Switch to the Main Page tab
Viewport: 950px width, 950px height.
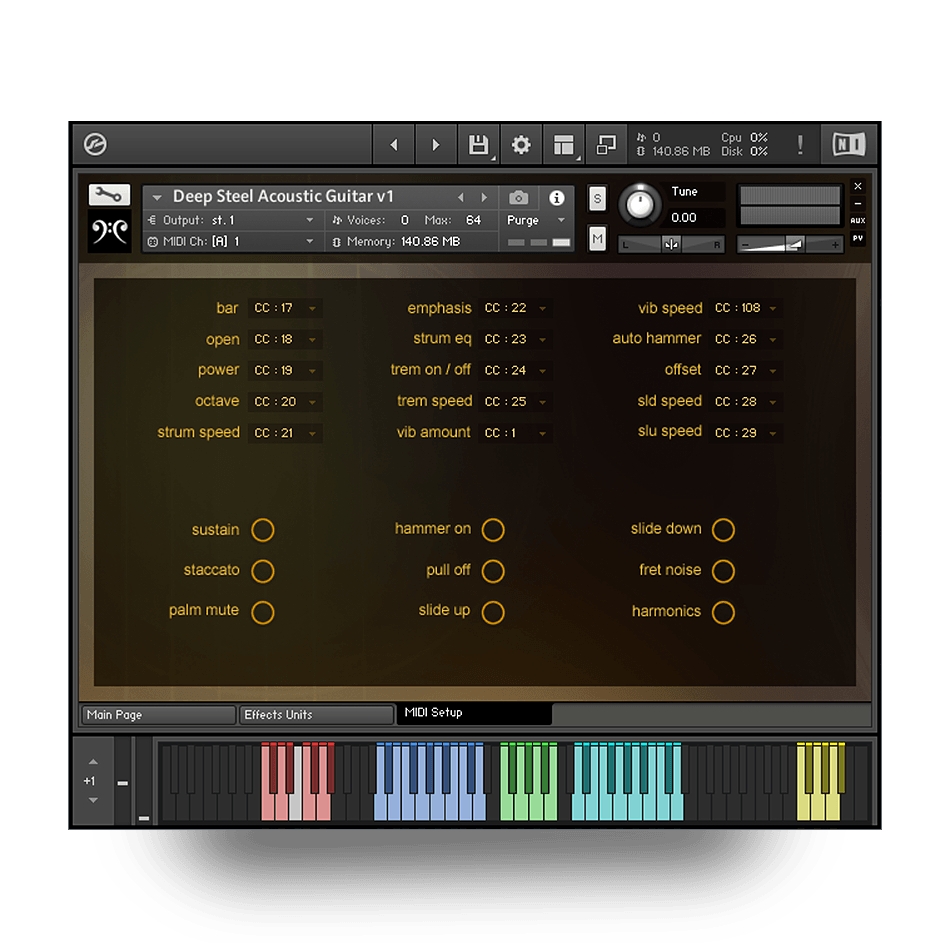[x=158, y=715]
